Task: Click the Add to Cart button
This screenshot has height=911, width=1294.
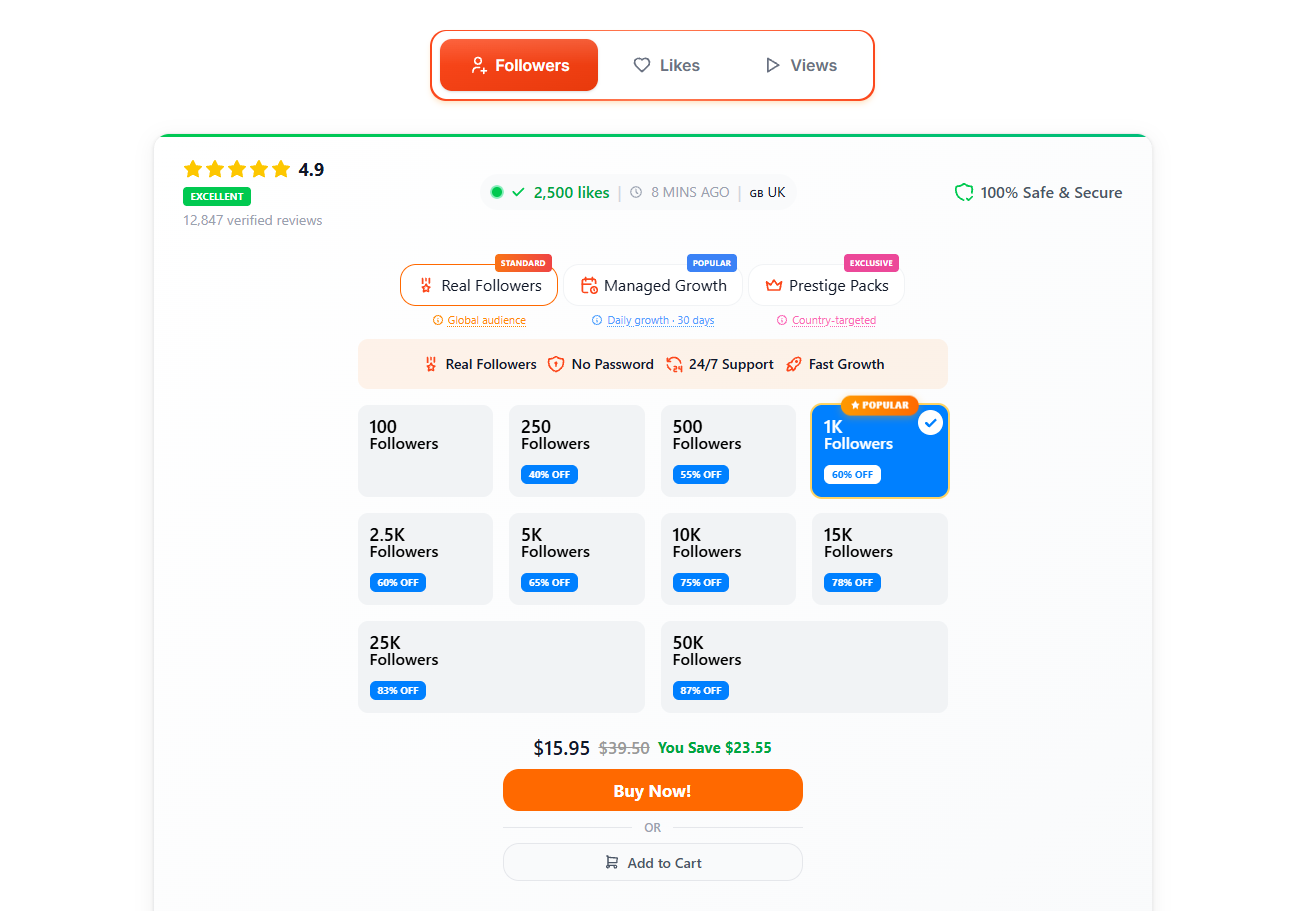Action: [x=652, y=862]
